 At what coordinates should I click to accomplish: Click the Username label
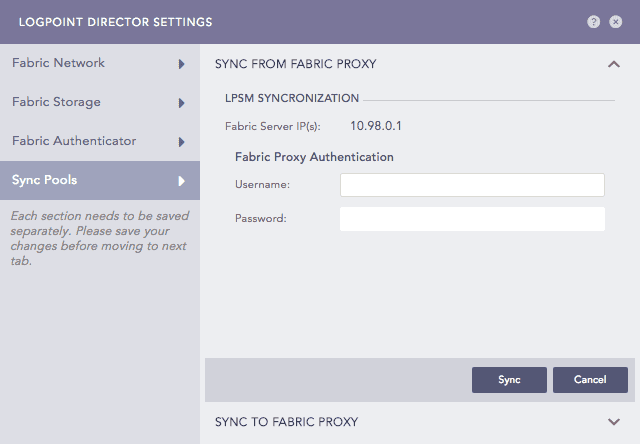262,184
